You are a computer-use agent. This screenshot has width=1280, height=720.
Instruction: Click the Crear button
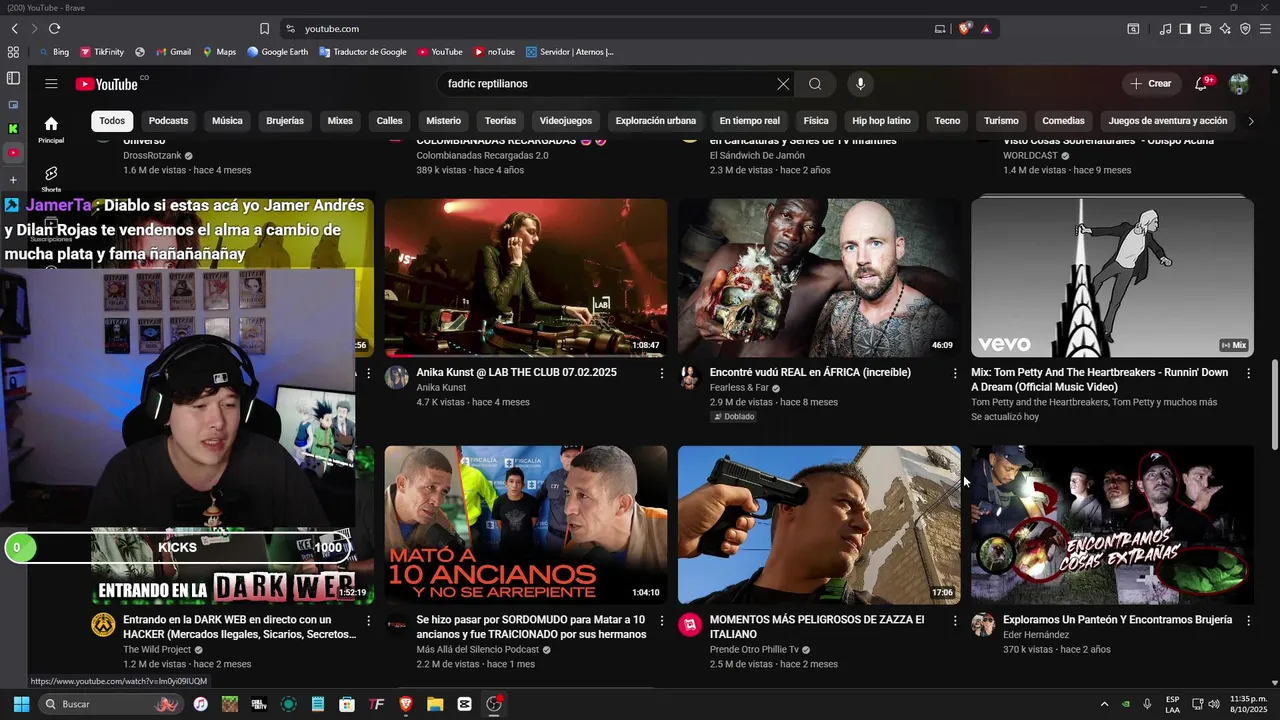[1151, 84]
